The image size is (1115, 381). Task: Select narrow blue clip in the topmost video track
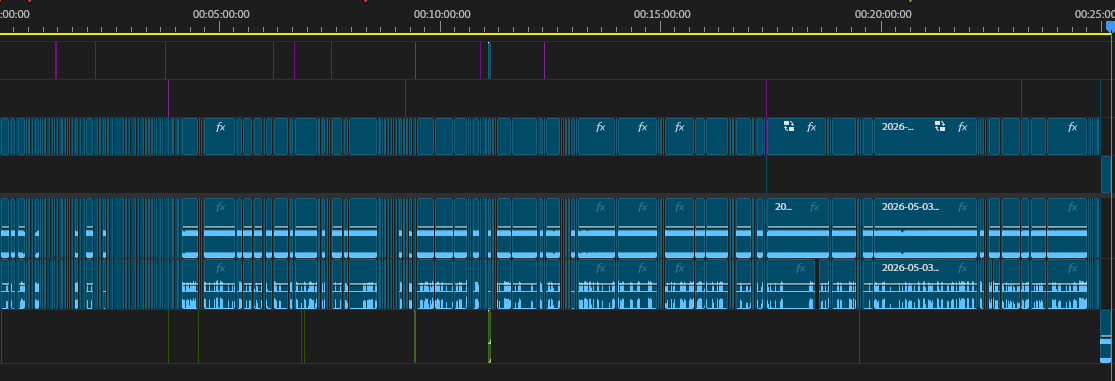point(489,60)
